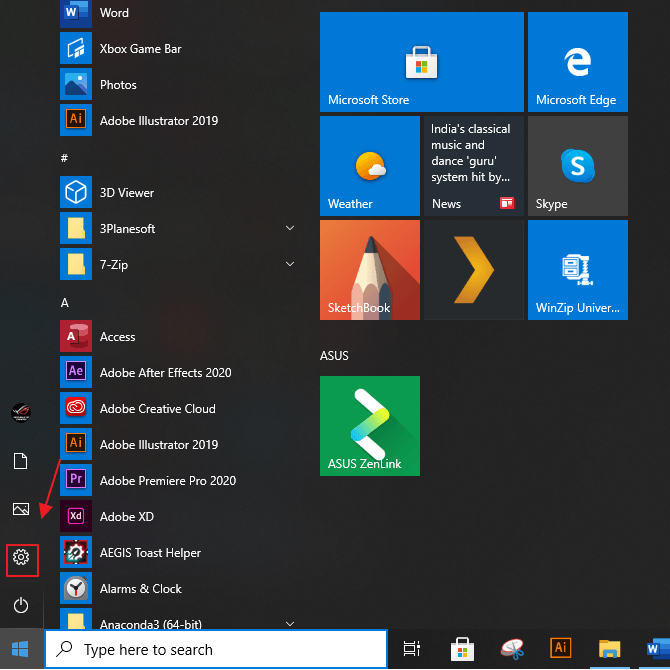Open the Photos app
The width and height of the screenshot is (670, 670).
tap(177, 85)
